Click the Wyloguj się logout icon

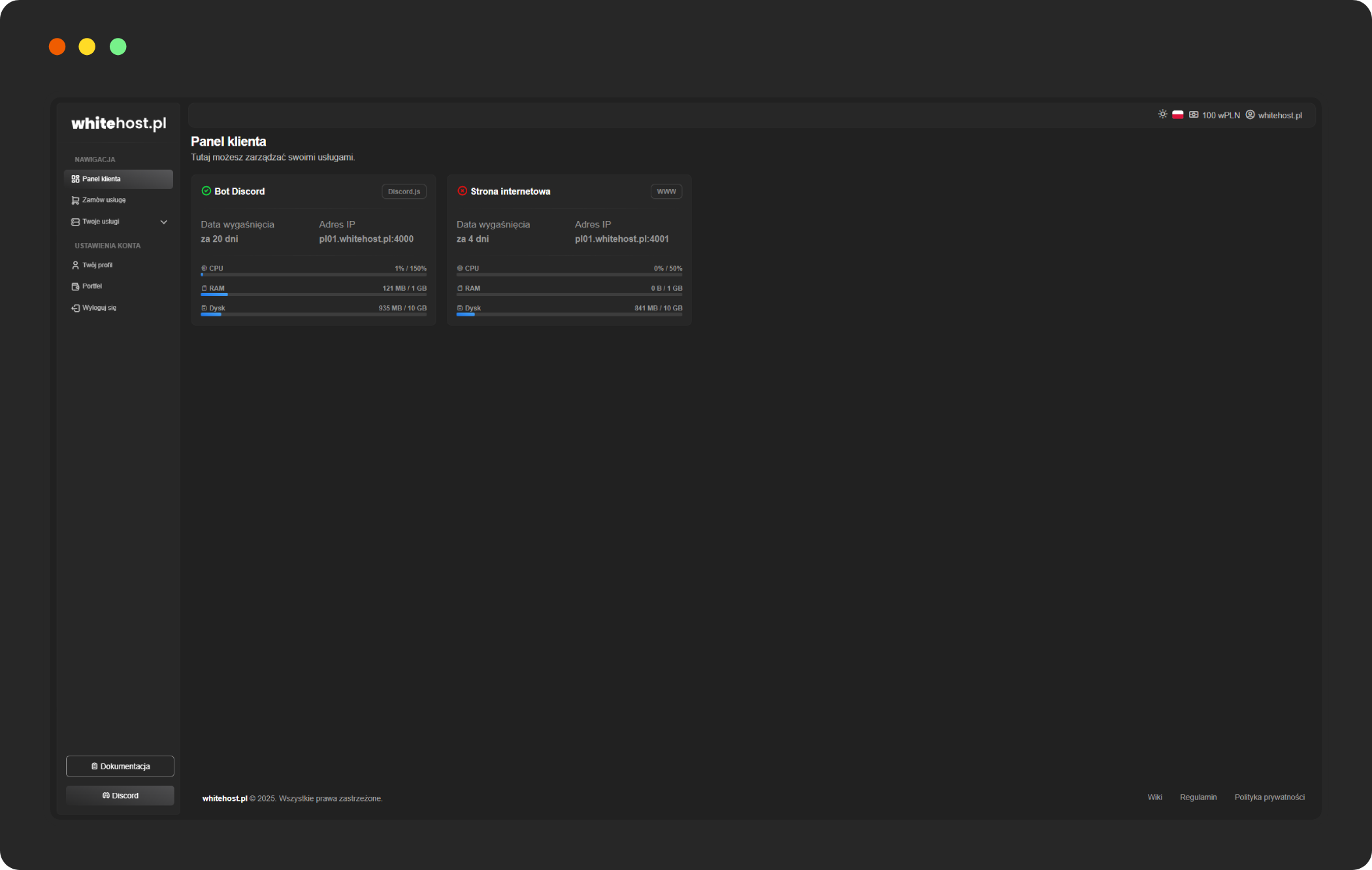pyautogui.click(x=75, y=308)
